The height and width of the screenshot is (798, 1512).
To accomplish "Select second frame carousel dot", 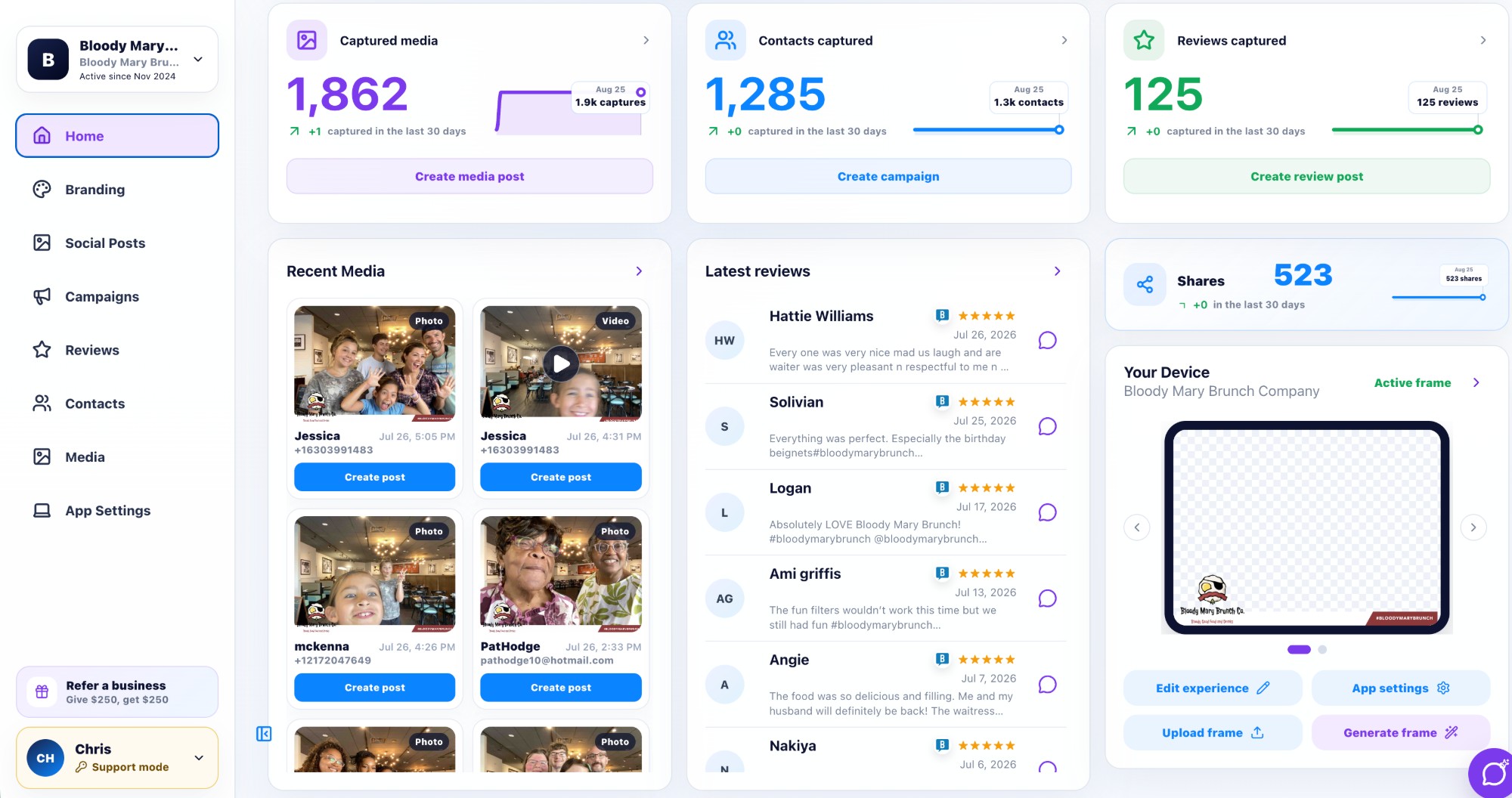I will click(1322, 649).
